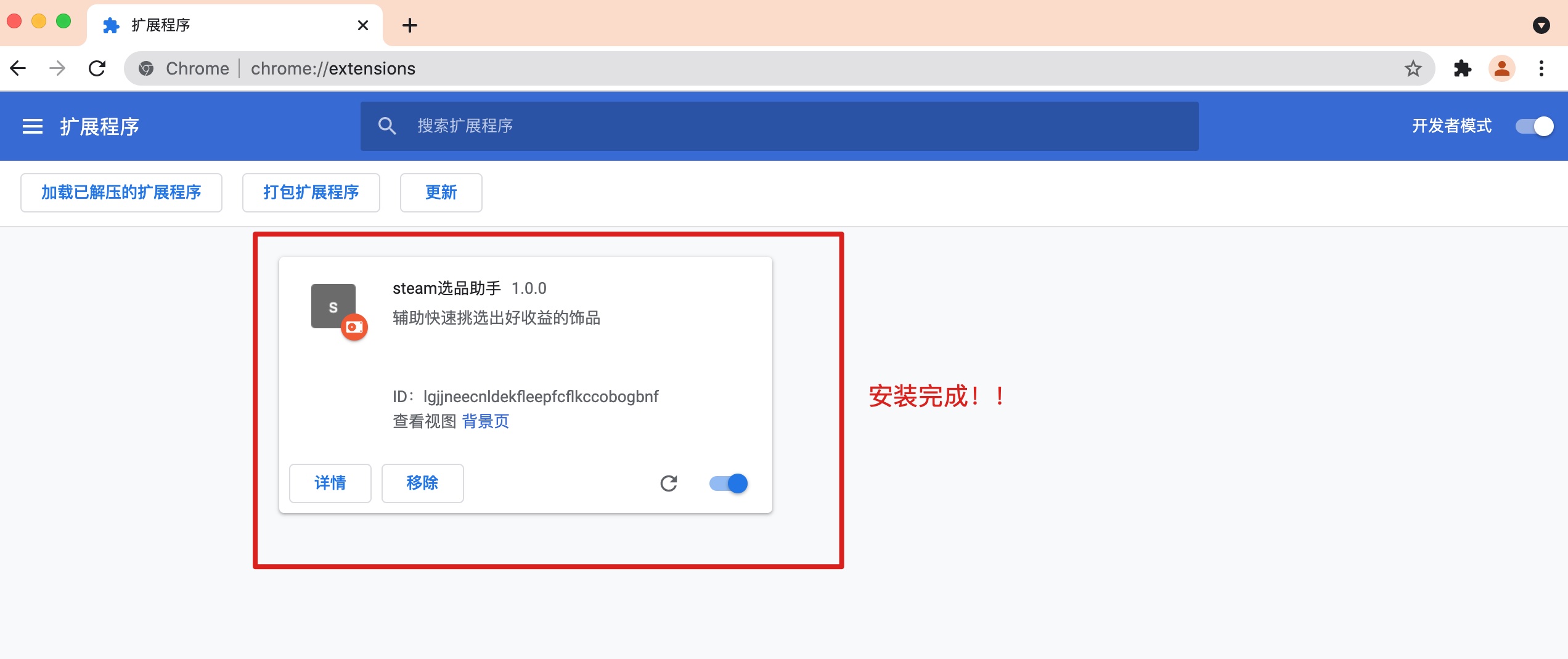Go back with the browser back arrow
Screen dimensions: 1568x659
coord(18,68)
